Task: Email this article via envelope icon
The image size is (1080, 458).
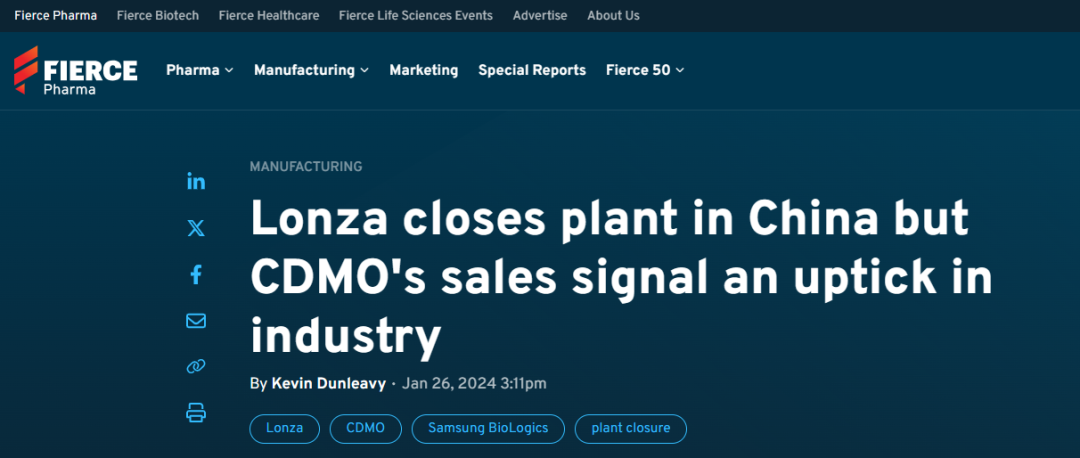Action: [x=196, y=321]
